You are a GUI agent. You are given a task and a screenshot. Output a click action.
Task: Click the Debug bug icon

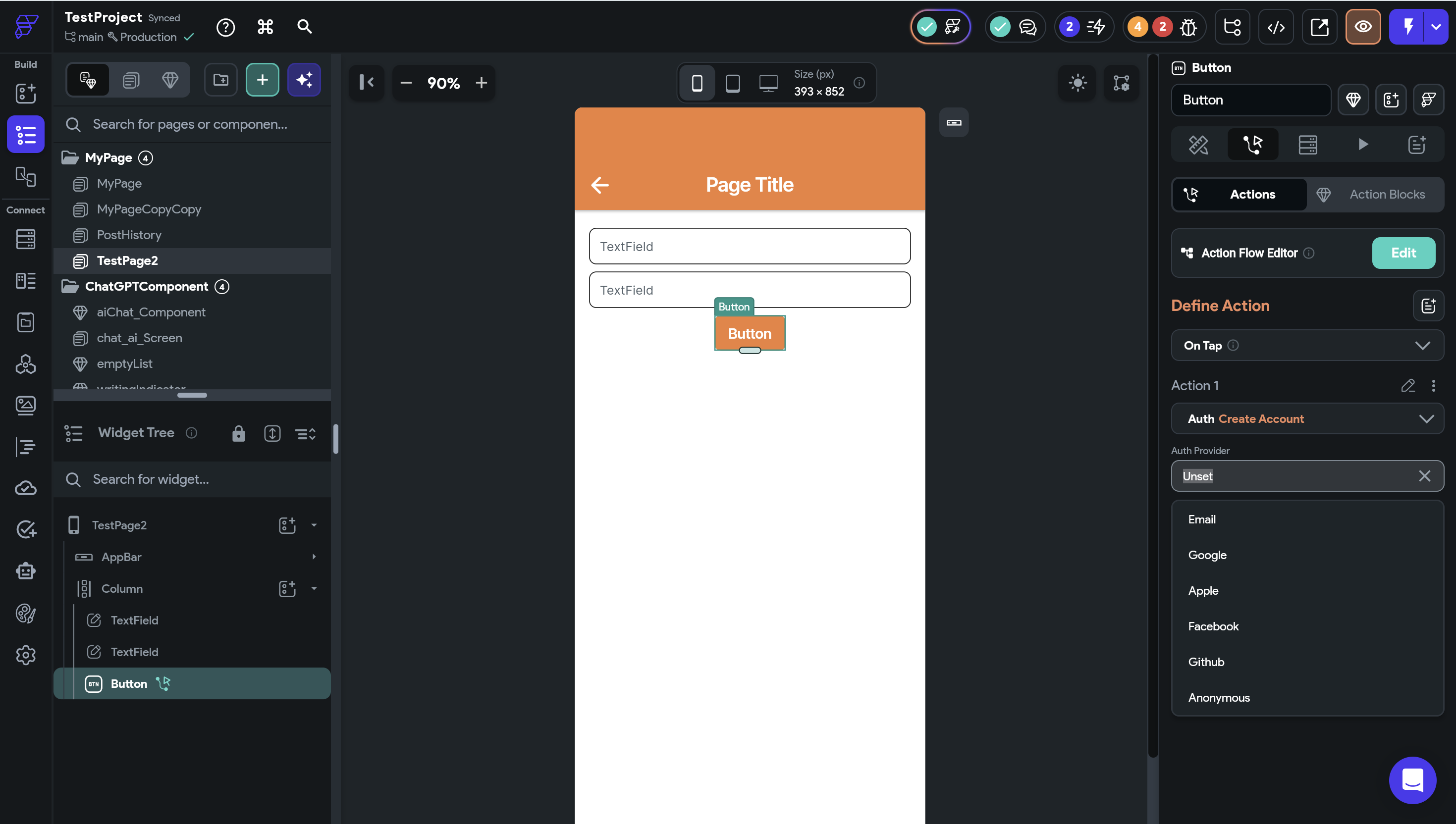(1188, 27)
